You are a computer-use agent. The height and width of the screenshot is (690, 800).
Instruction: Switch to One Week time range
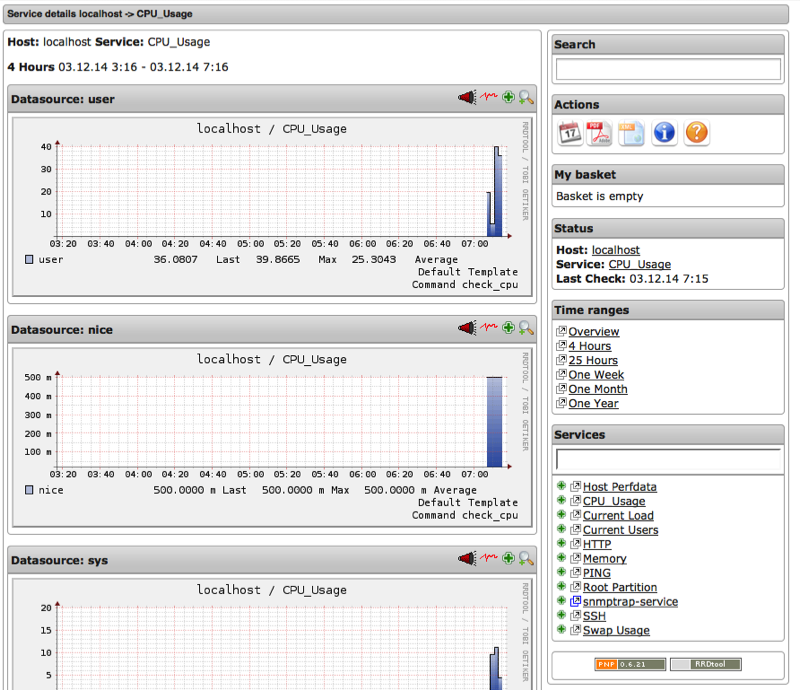(x=596, y=375)
